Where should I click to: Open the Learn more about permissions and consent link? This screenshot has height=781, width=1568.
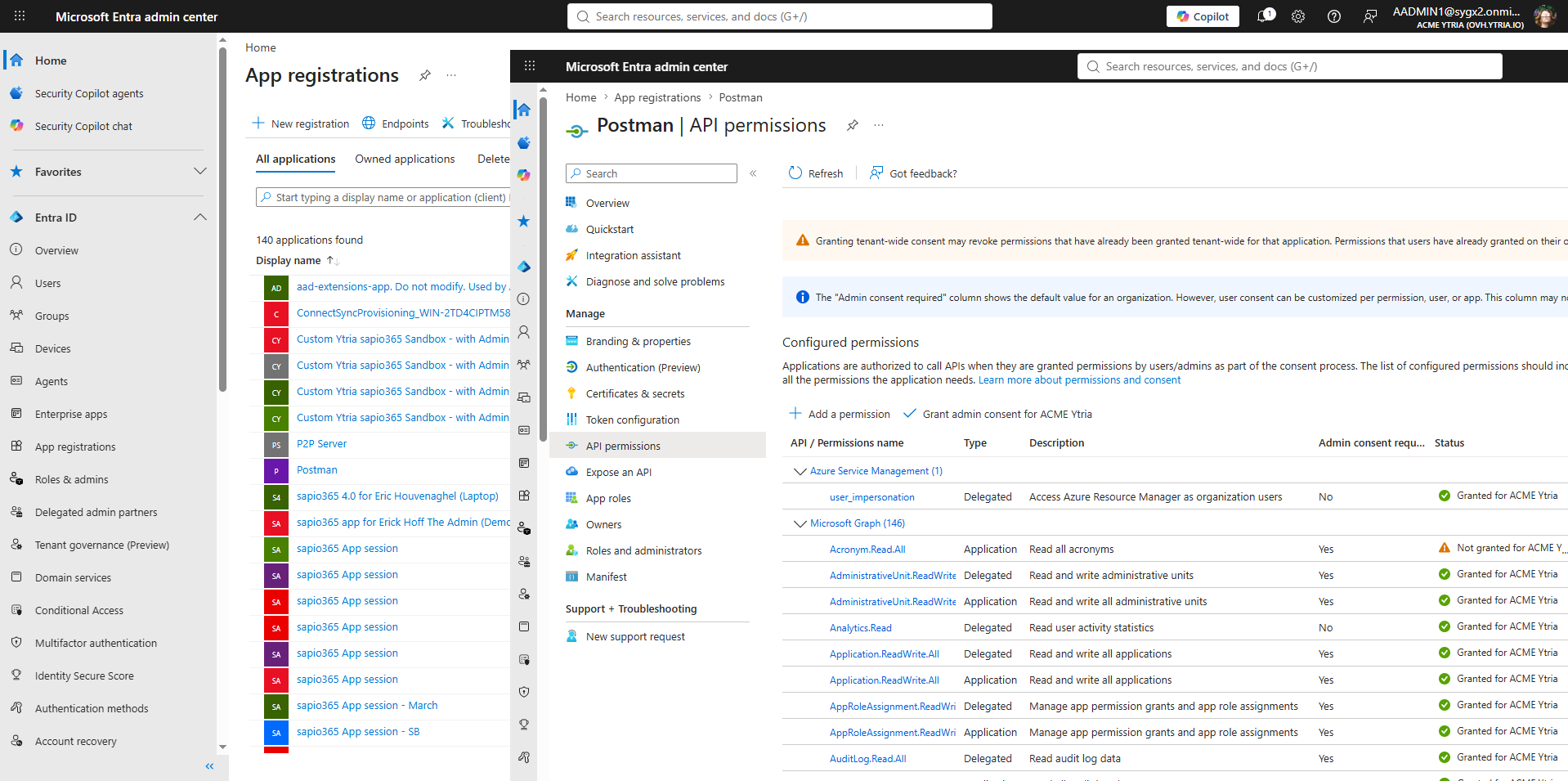coord(1079,380)
